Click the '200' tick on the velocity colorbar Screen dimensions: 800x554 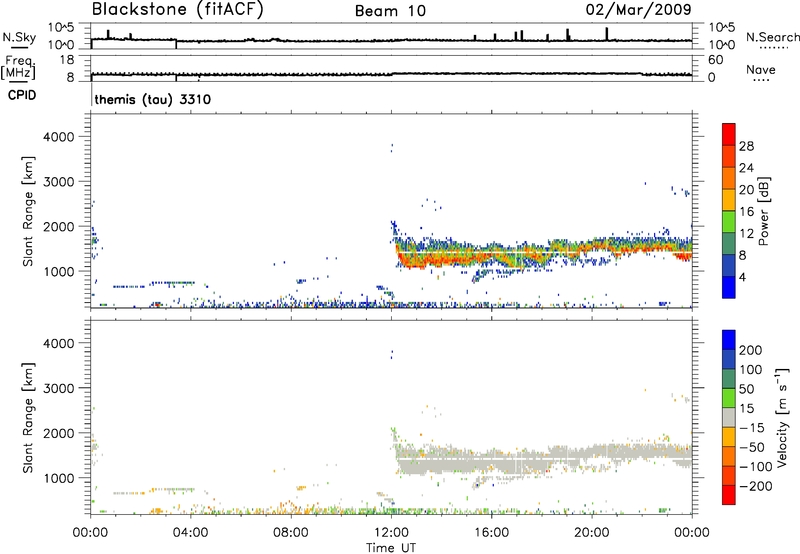point(751,350)
